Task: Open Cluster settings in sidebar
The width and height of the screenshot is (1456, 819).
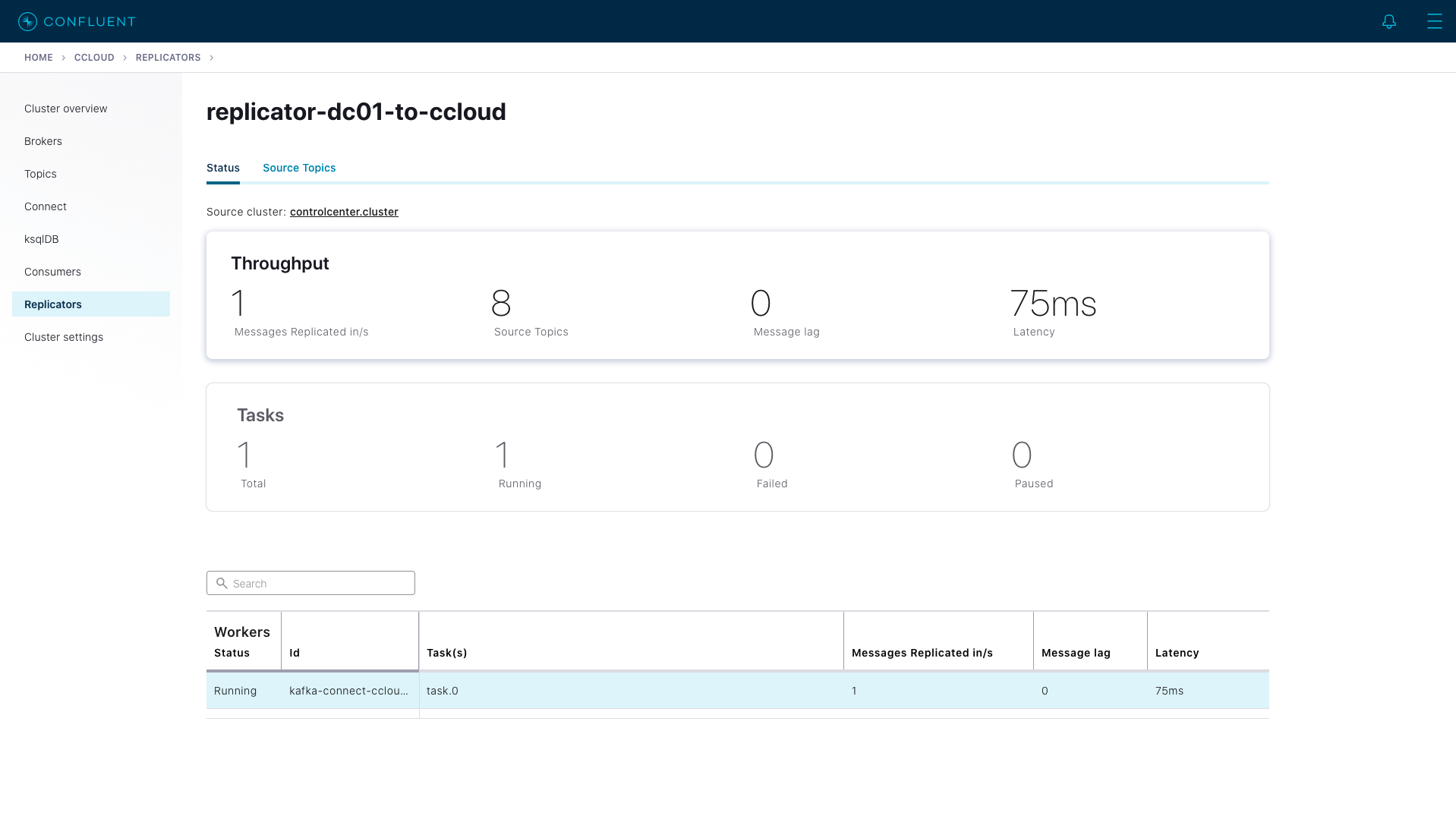Action: [91, 337]
